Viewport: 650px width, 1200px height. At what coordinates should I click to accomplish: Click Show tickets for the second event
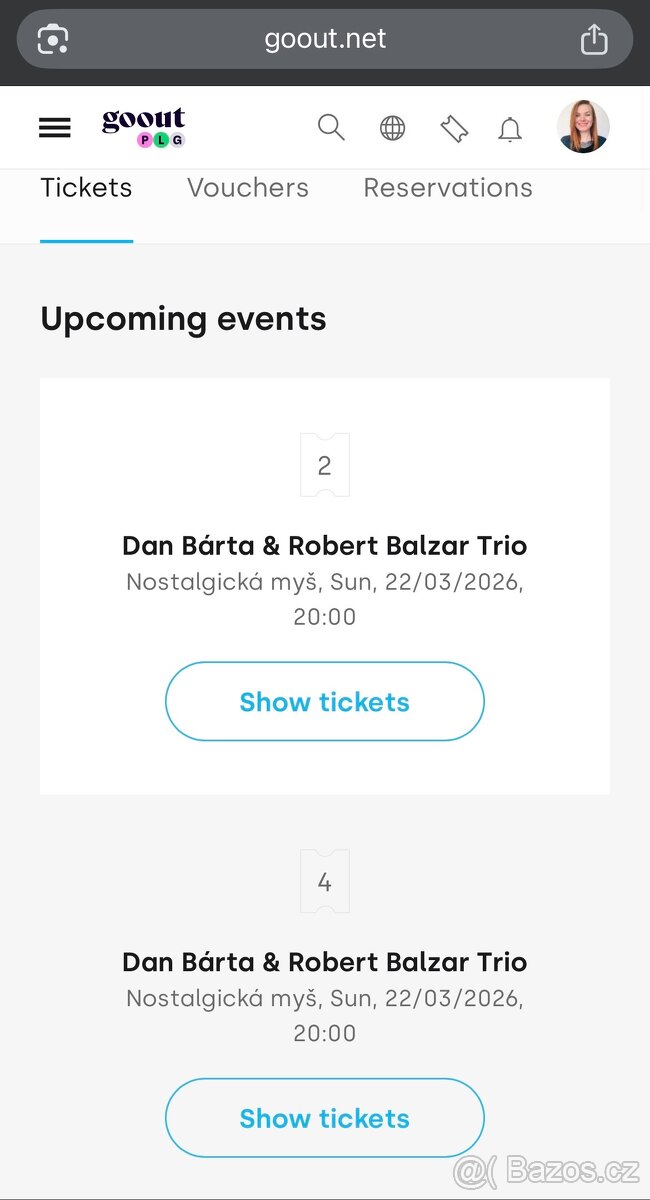[324, 1118]
